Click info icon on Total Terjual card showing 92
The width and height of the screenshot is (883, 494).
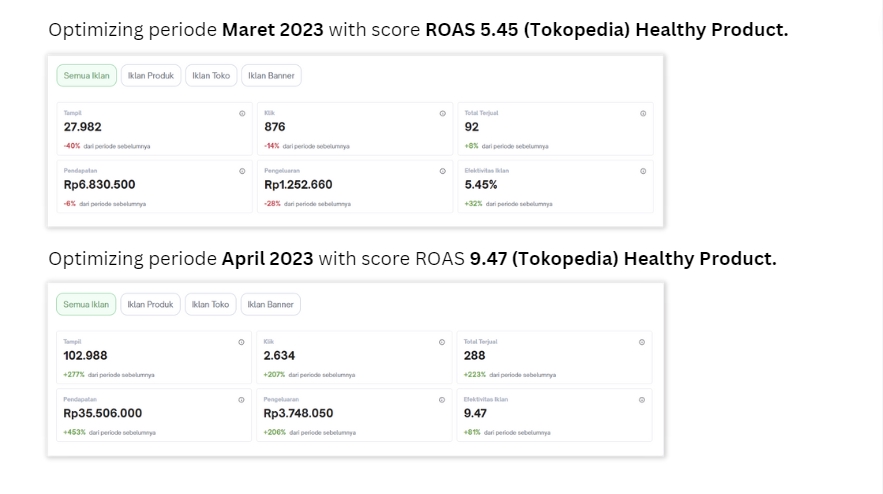pyautogui.click(x=643, y=114)
